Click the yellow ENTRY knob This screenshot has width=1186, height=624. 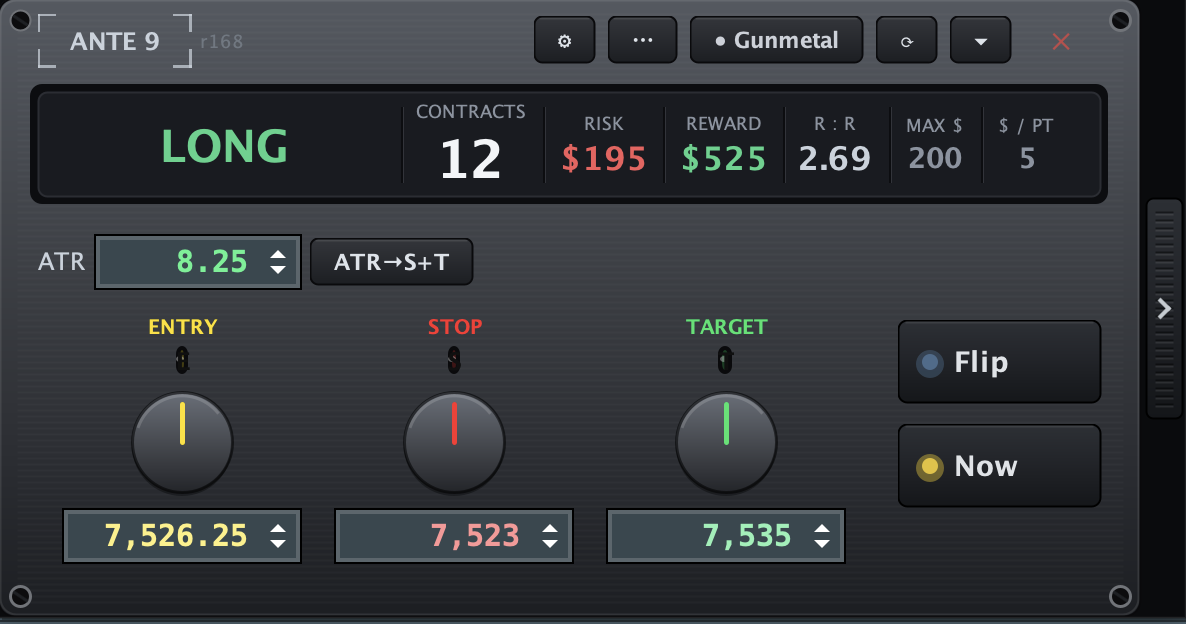click(182, 442)
